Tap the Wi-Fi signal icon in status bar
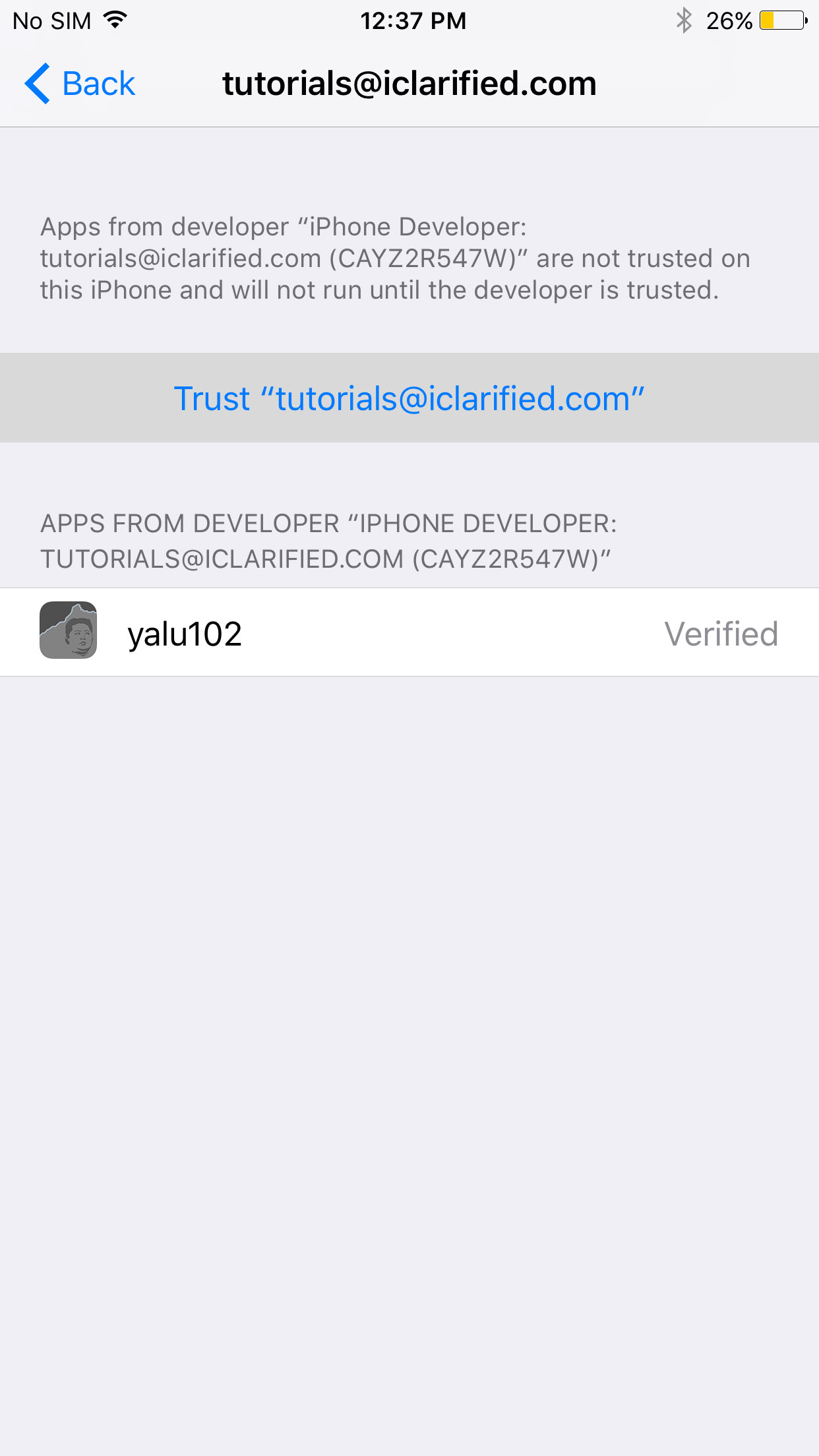The height and width of the screenshot is (1456, 819). (x=115, y=20)
